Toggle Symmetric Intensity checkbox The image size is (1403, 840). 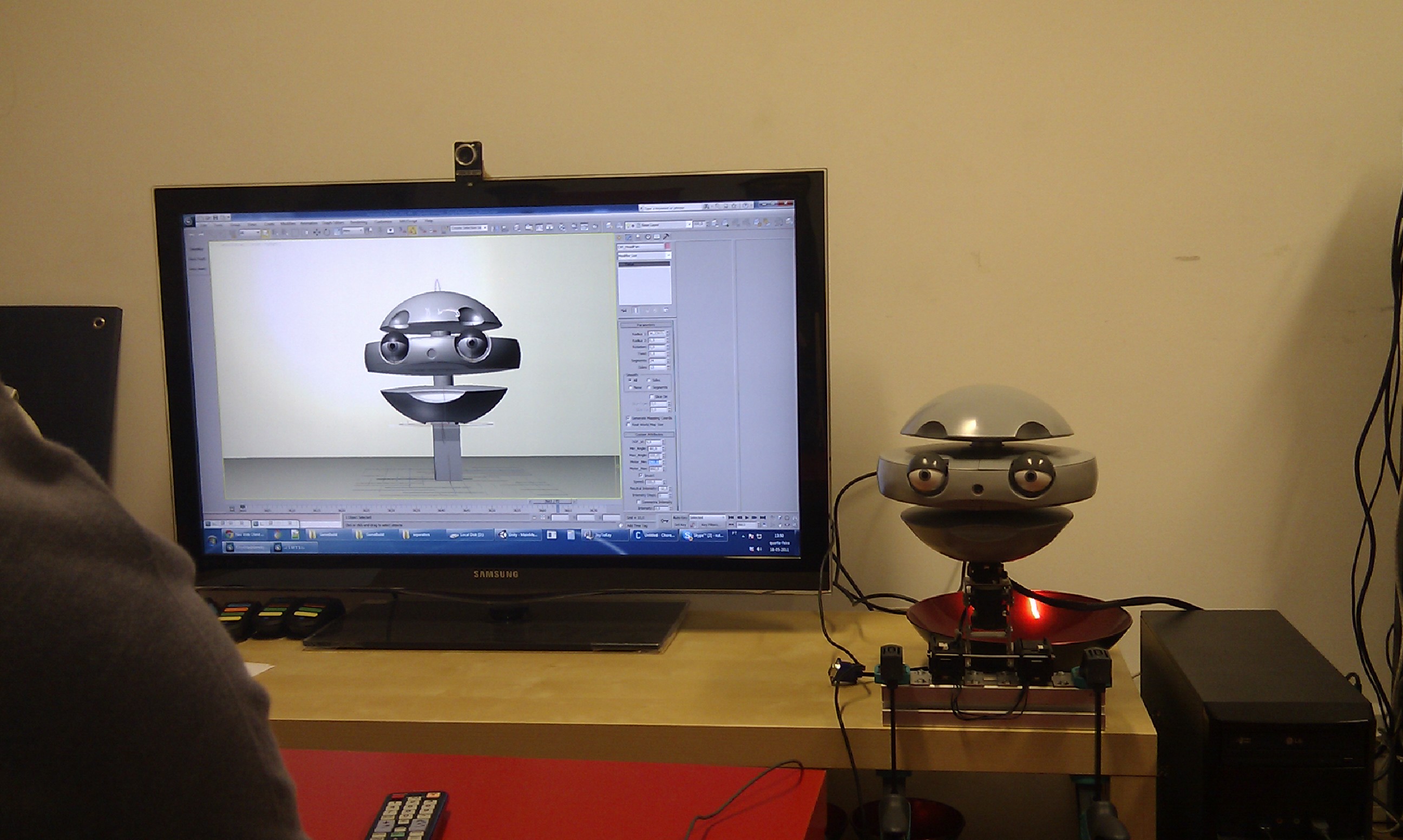click(639, 502)
